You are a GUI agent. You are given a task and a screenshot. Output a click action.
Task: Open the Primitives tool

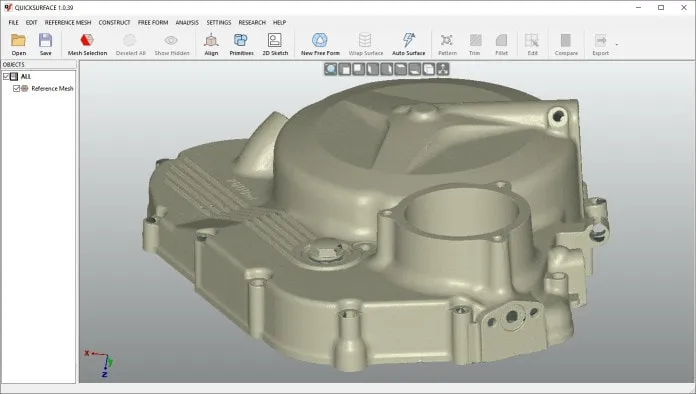[241, 44]
